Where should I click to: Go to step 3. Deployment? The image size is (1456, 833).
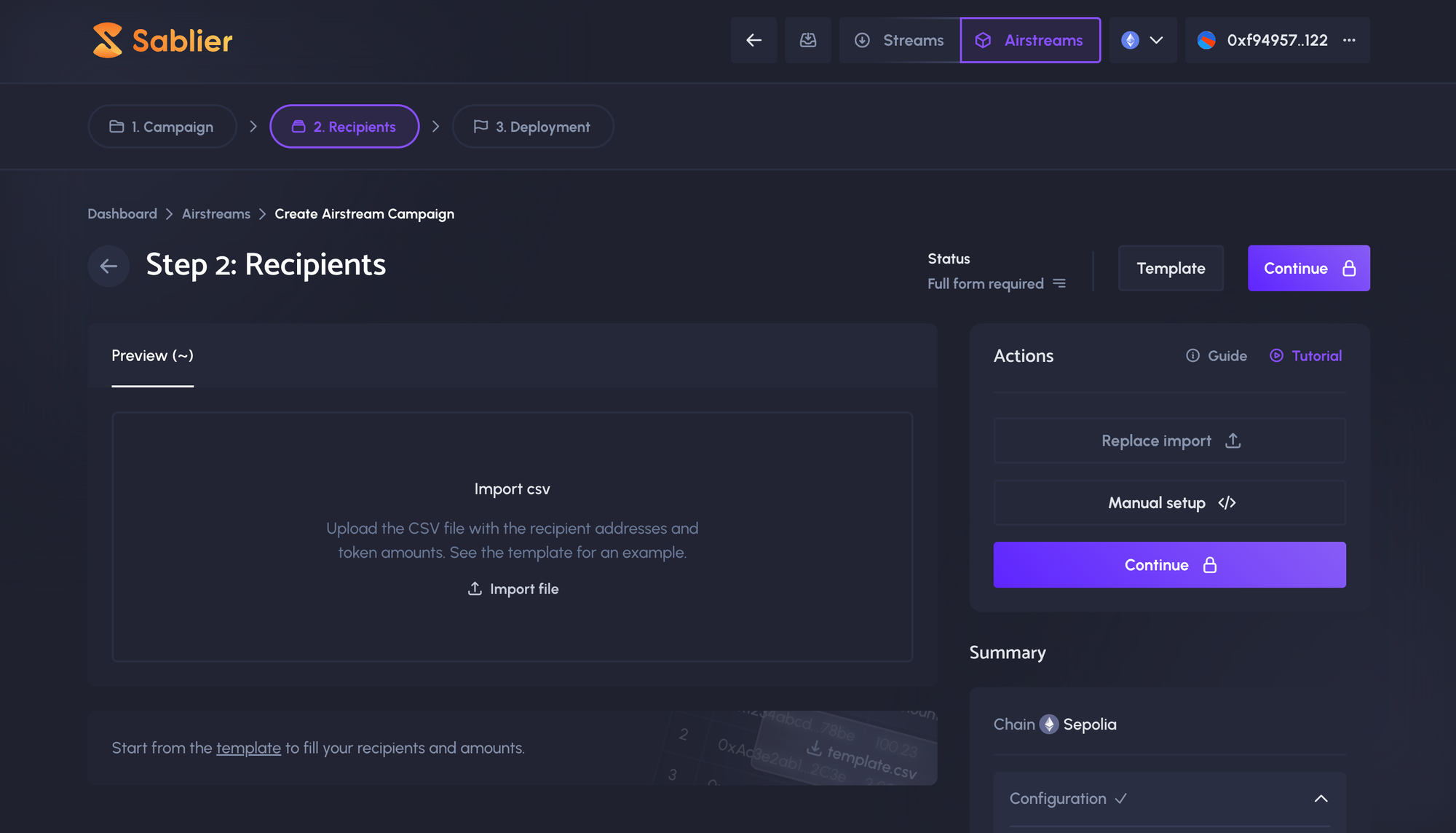[532, 127]
